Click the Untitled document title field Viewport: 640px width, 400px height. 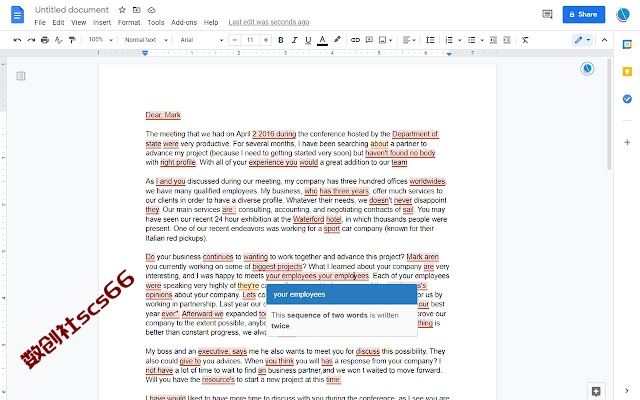[x=72, y=10]
